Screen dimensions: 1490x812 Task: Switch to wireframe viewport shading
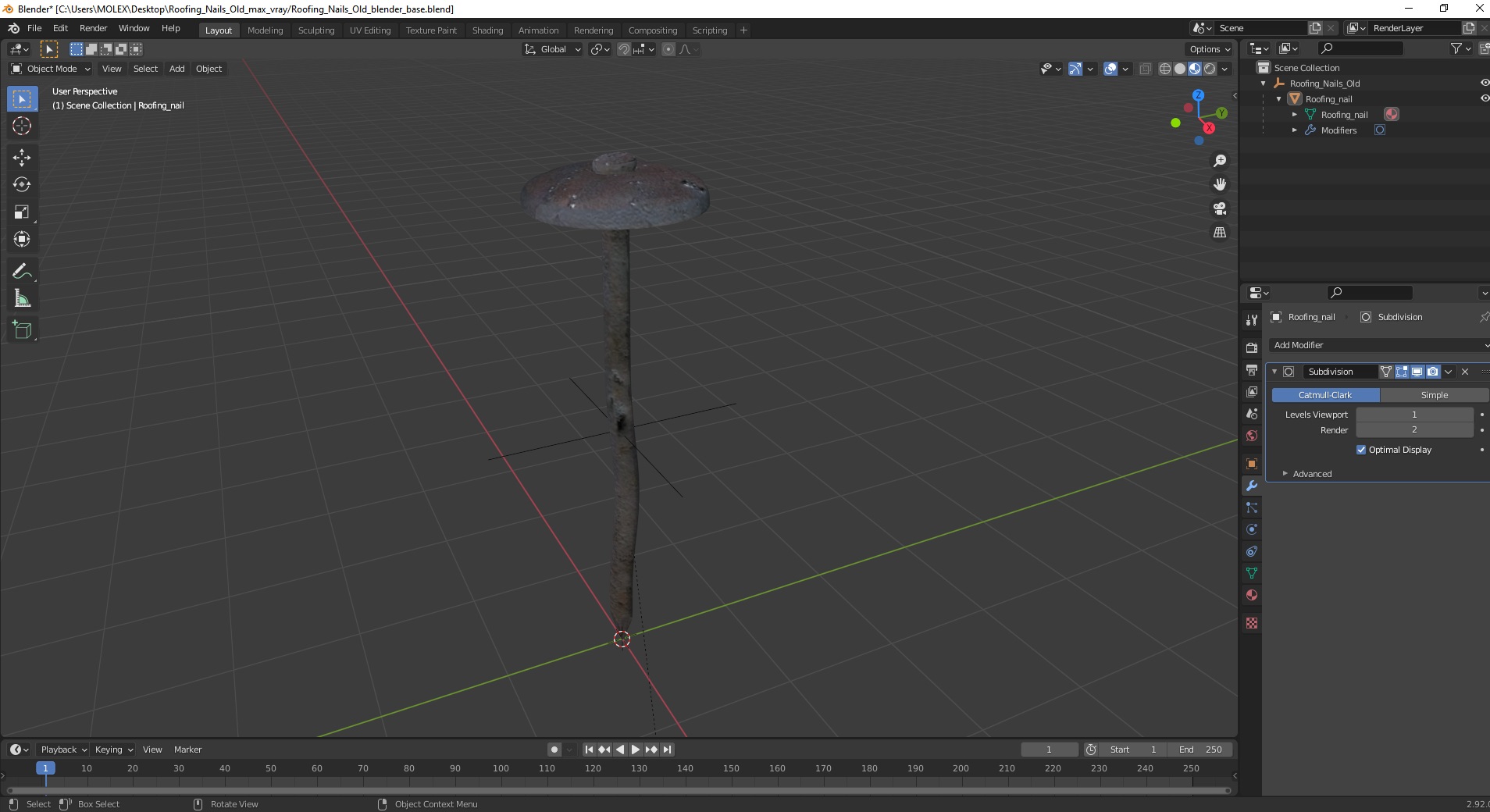point(1165,69)
